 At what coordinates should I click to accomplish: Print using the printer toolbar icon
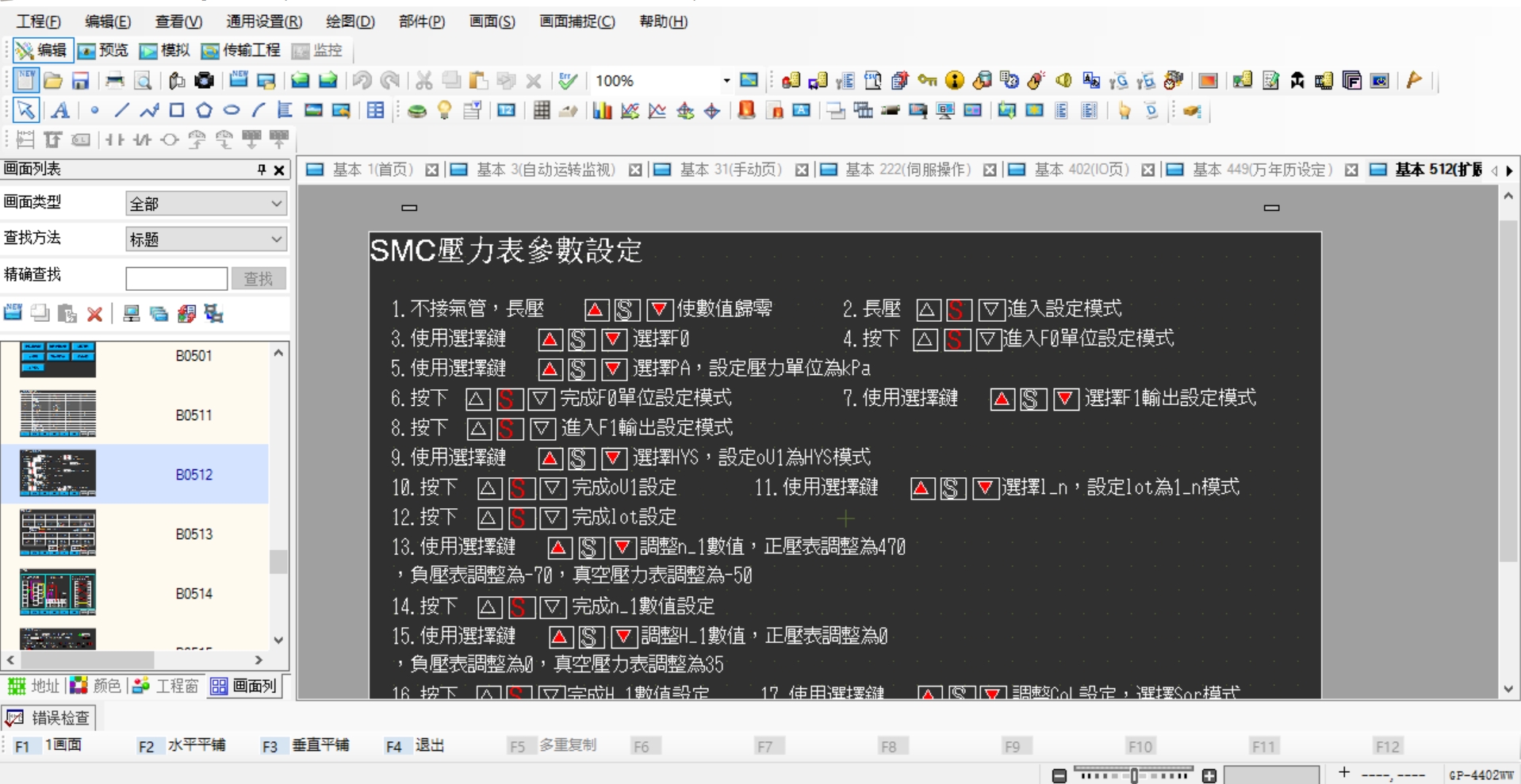115,80
